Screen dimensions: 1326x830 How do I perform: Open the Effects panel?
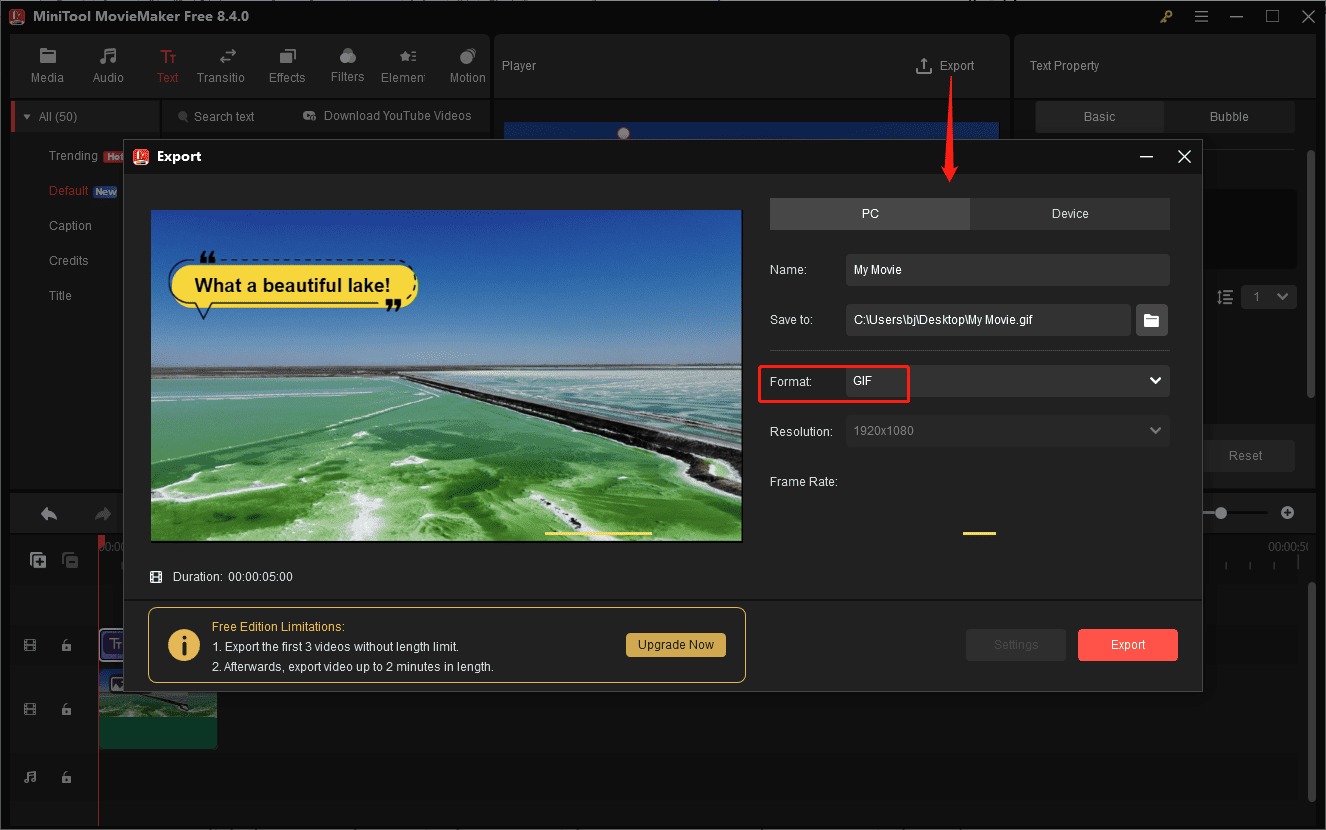(x=287, y=65)
